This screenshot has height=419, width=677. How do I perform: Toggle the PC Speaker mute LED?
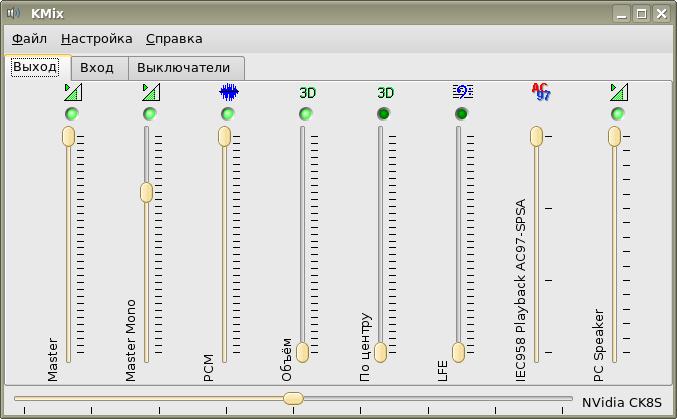click(x=618, y=114)
